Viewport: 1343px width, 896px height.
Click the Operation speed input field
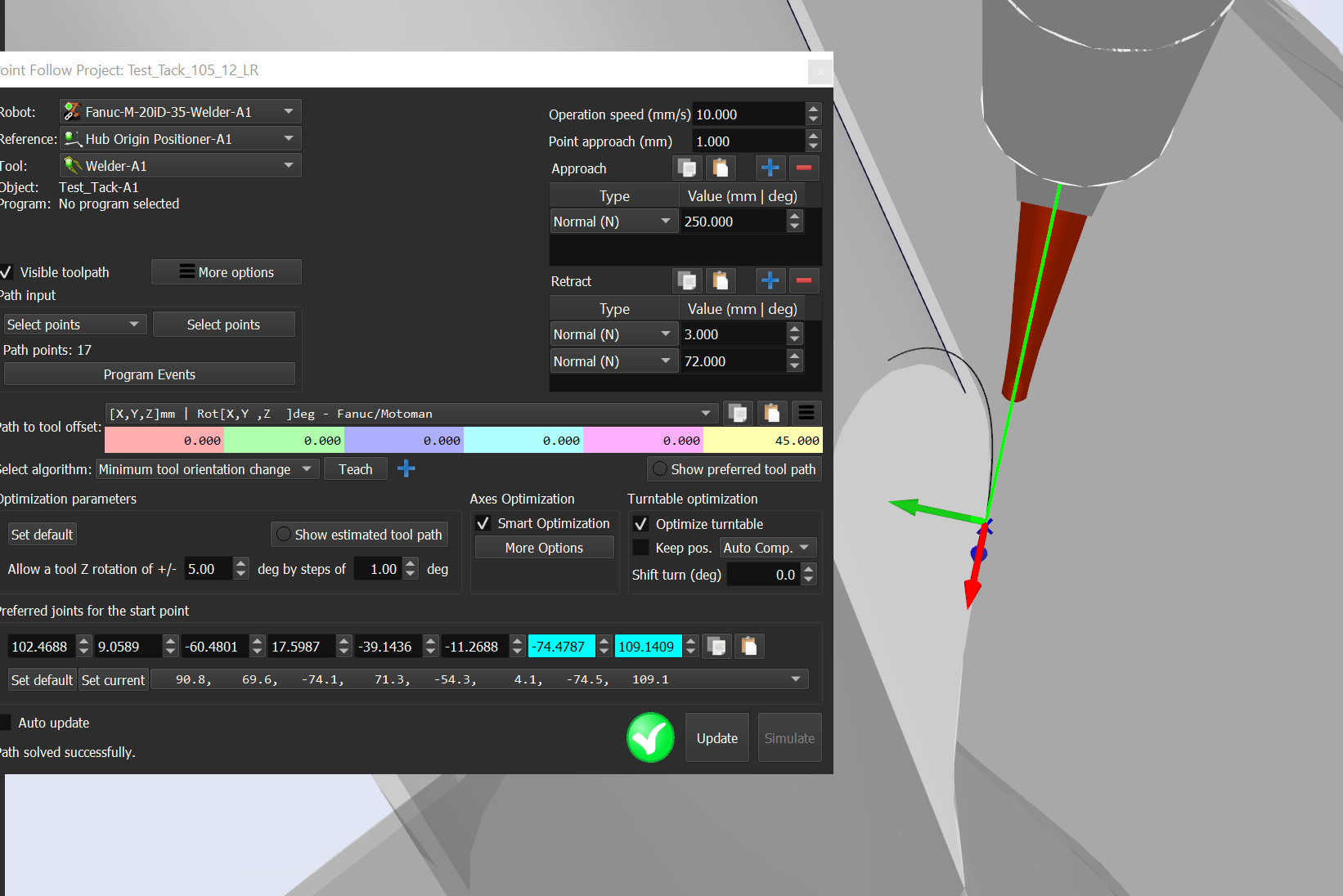[x=748, y=114]
